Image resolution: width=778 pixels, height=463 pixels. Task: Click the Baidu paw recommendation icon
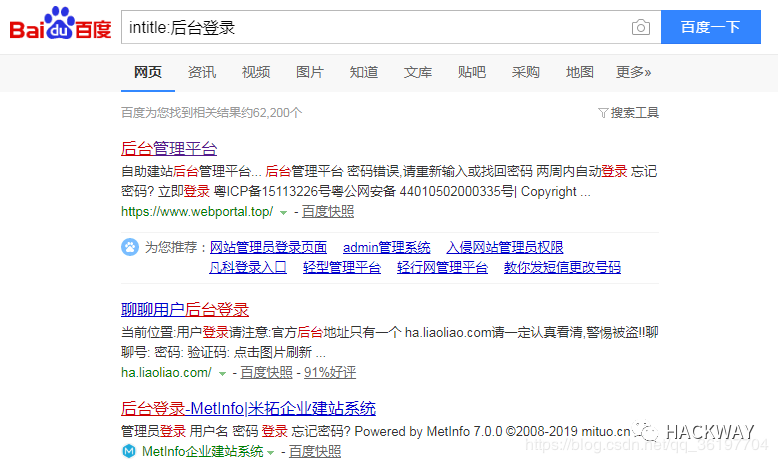tap(130, 247)
